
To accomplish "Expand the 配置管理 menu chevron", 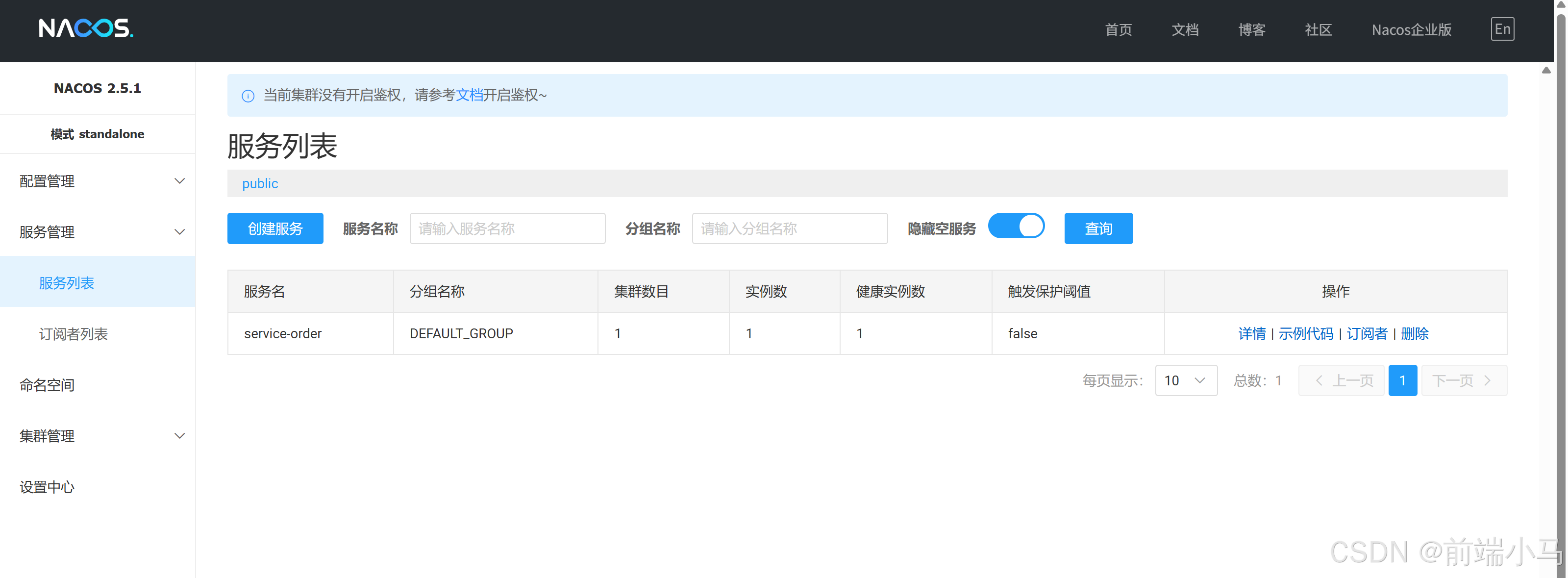I will [179, 181].
